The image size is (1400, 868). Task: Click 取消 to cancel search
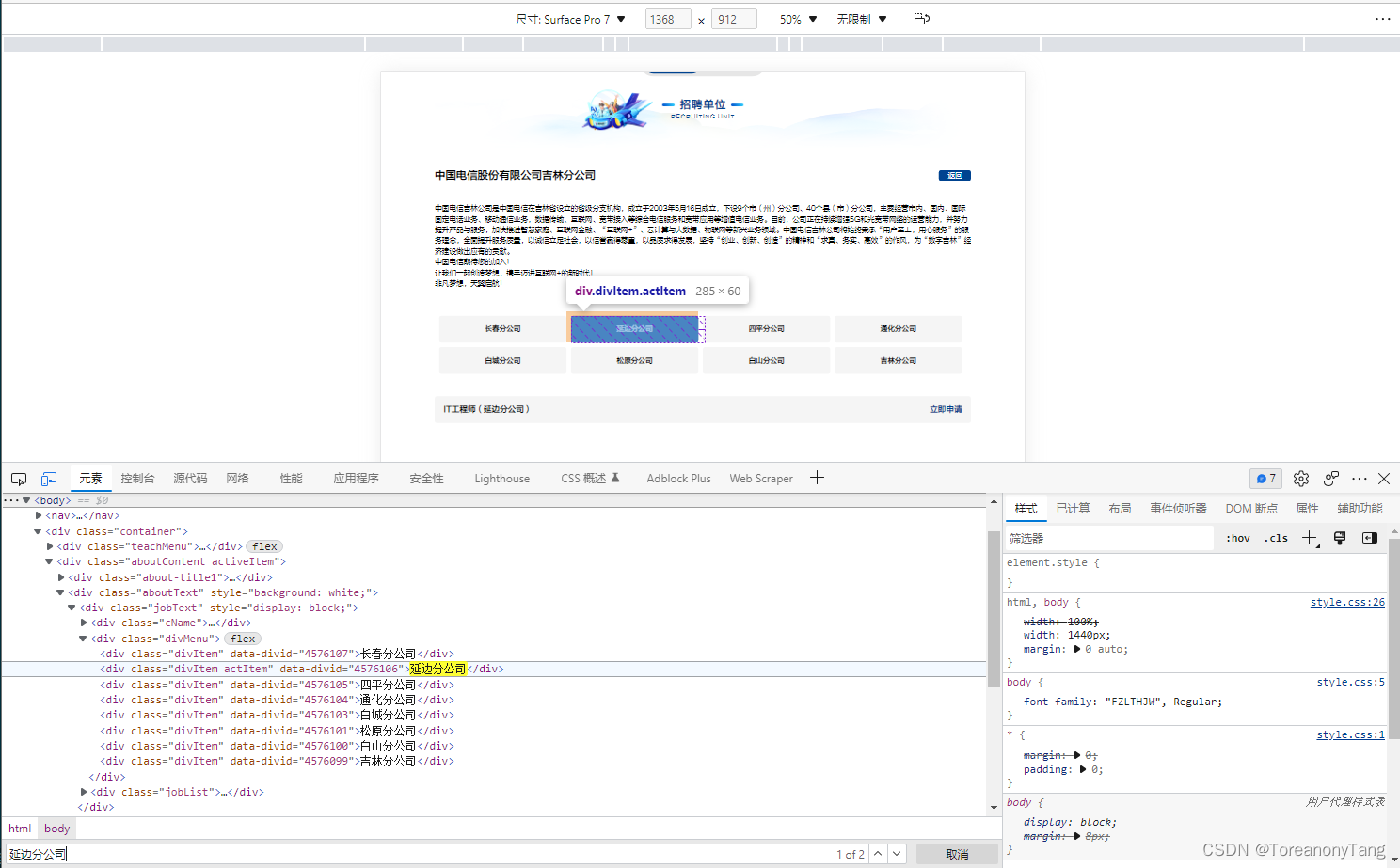957,854
